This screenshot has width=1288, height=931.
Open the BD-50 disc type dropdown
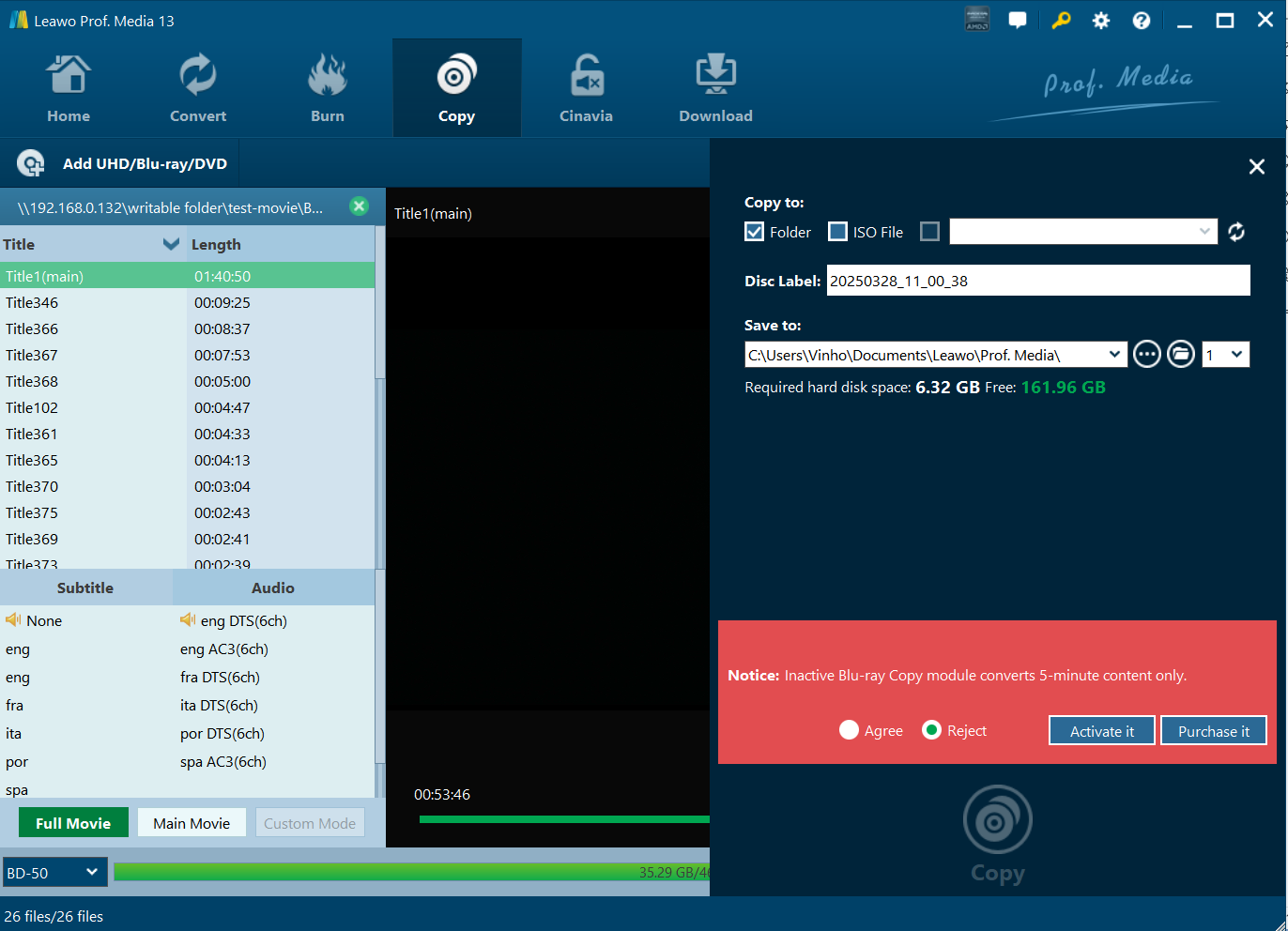[54, 873]
